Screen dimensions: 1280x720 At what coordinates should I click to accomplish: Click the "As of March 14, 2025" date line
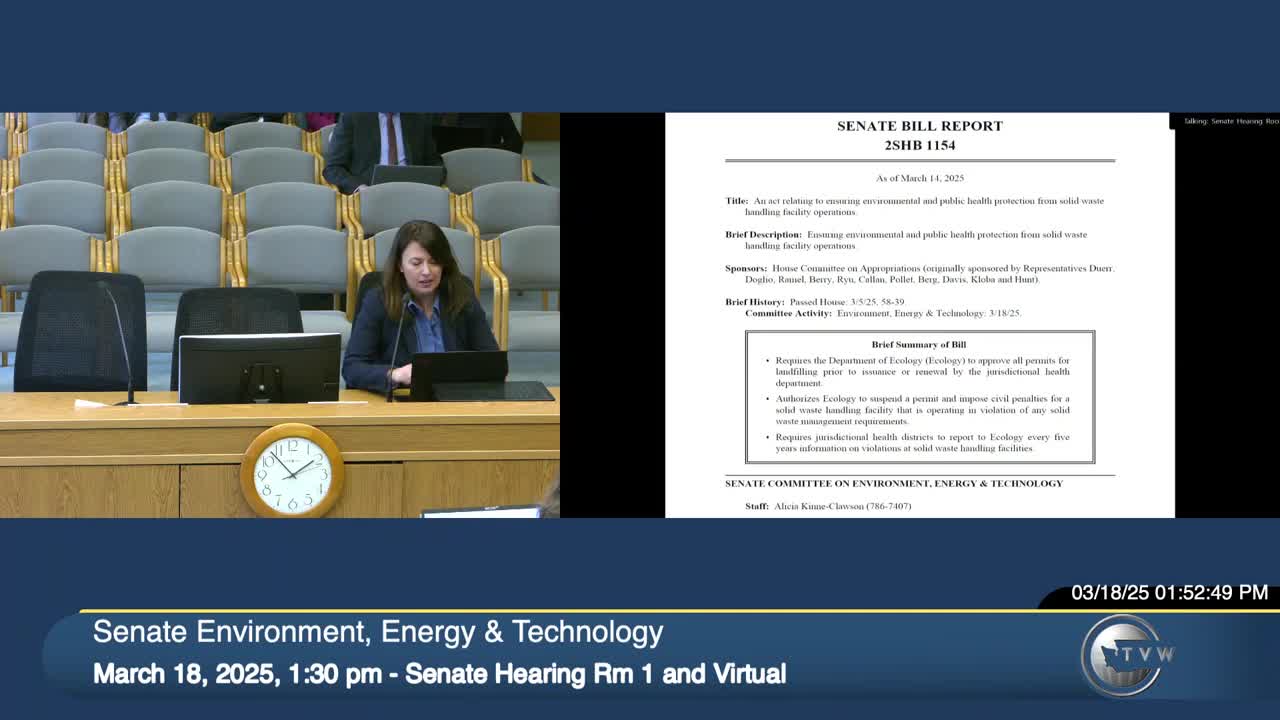pyautogui.click(x=920, y=178)
